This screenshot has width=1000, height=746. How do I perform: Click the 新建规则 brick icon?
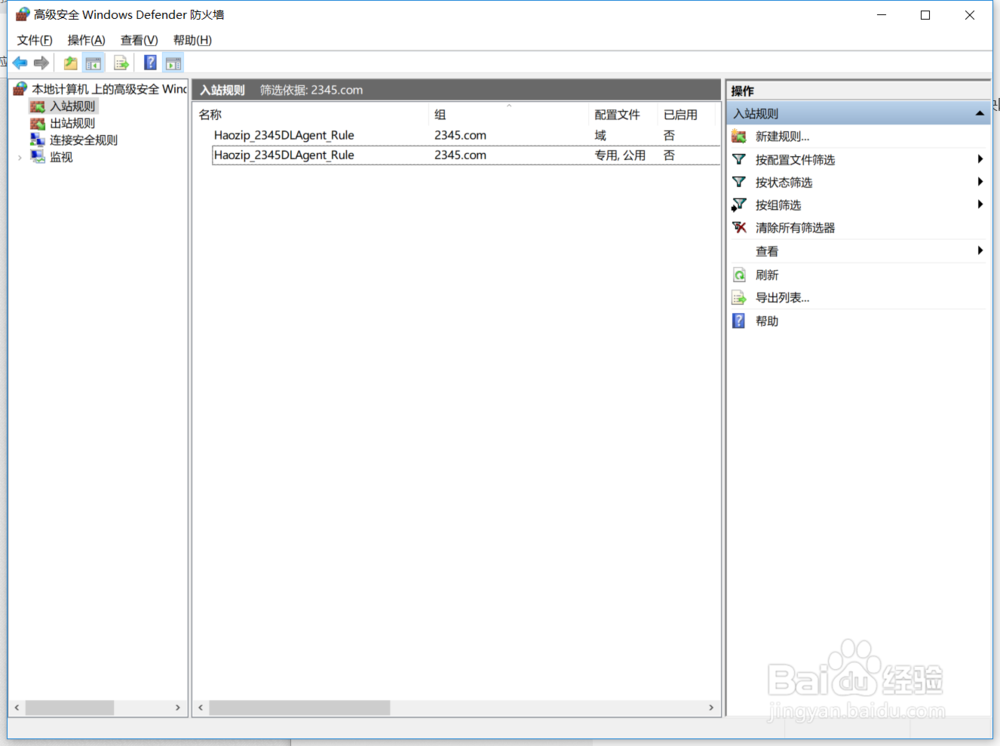click(x=739, y=136)
